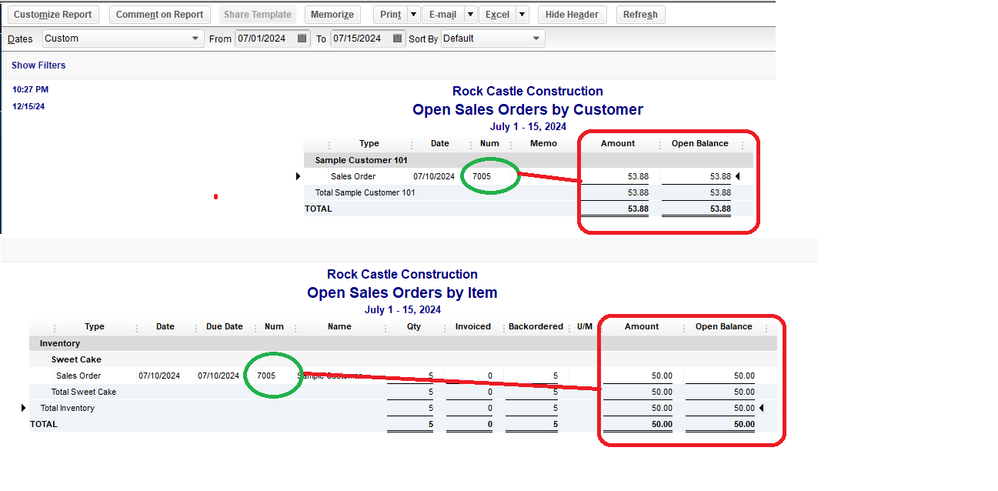The height and width of the screenshot is (491, 998).
Task: Click Total Sample Customer 101 row label
Action: coord(365,193)
